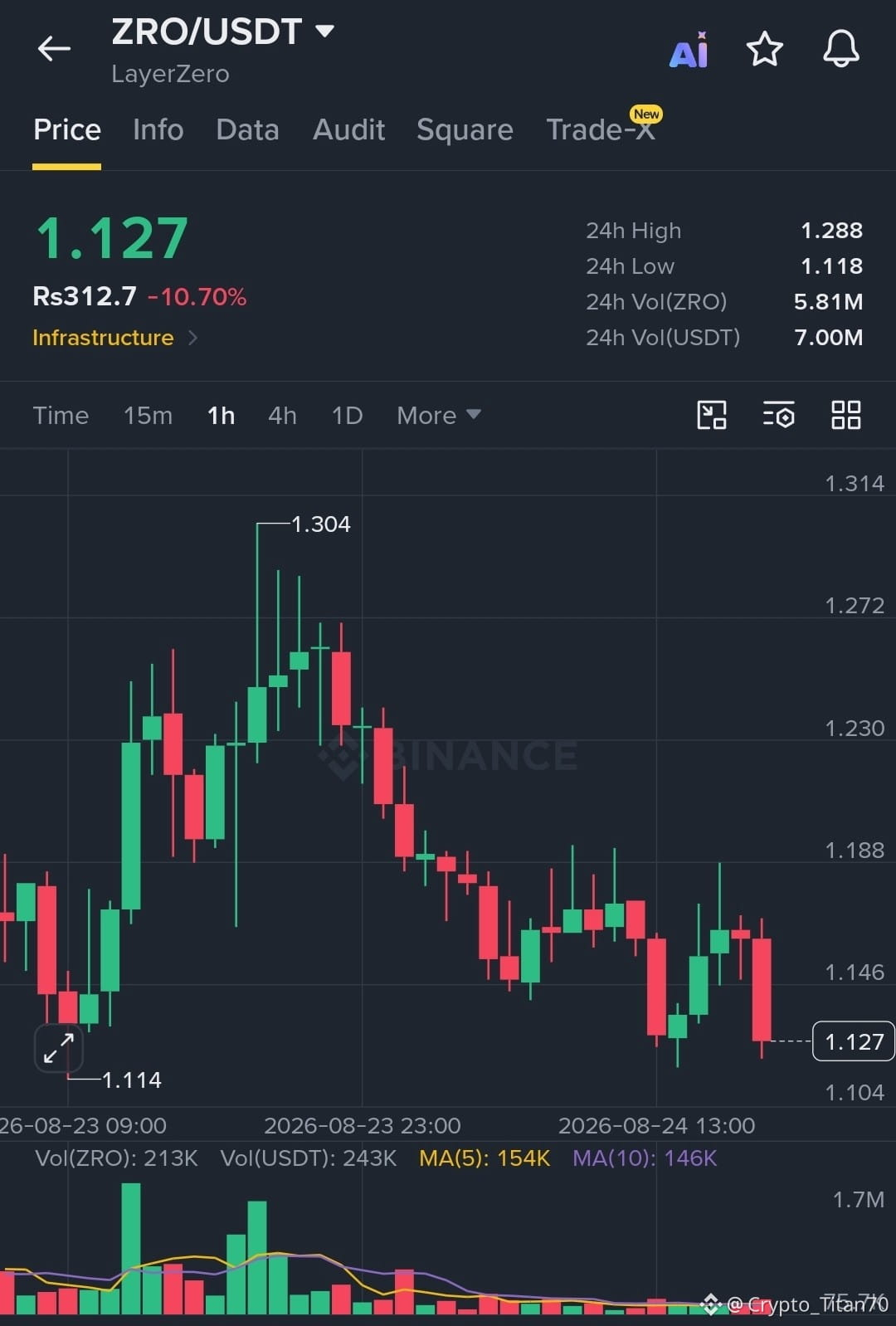The image size is (896, 1326).
Task: Switch to the Audit tab
Action: click(x=348, y=129)
